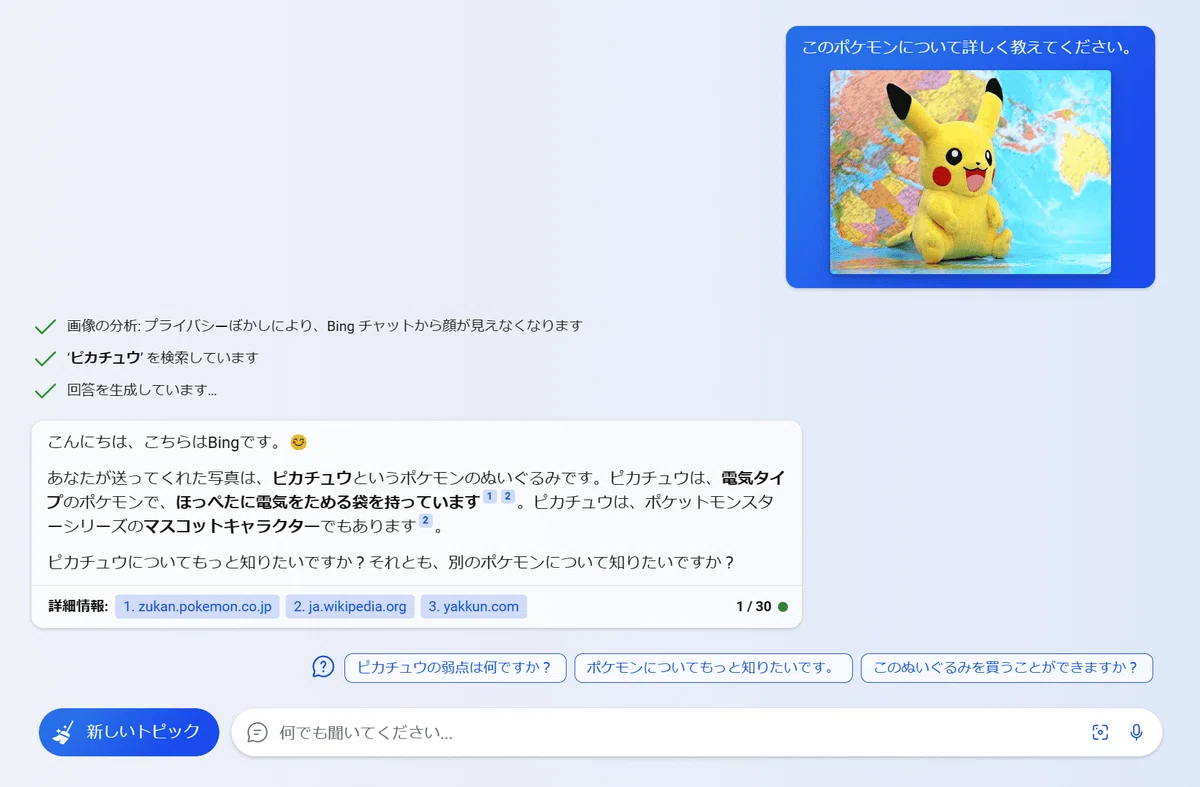Choose suggestion ポケモンについてもっと知りたいです。
Screen dimensions: 1200x787
(x=713, y=668)
